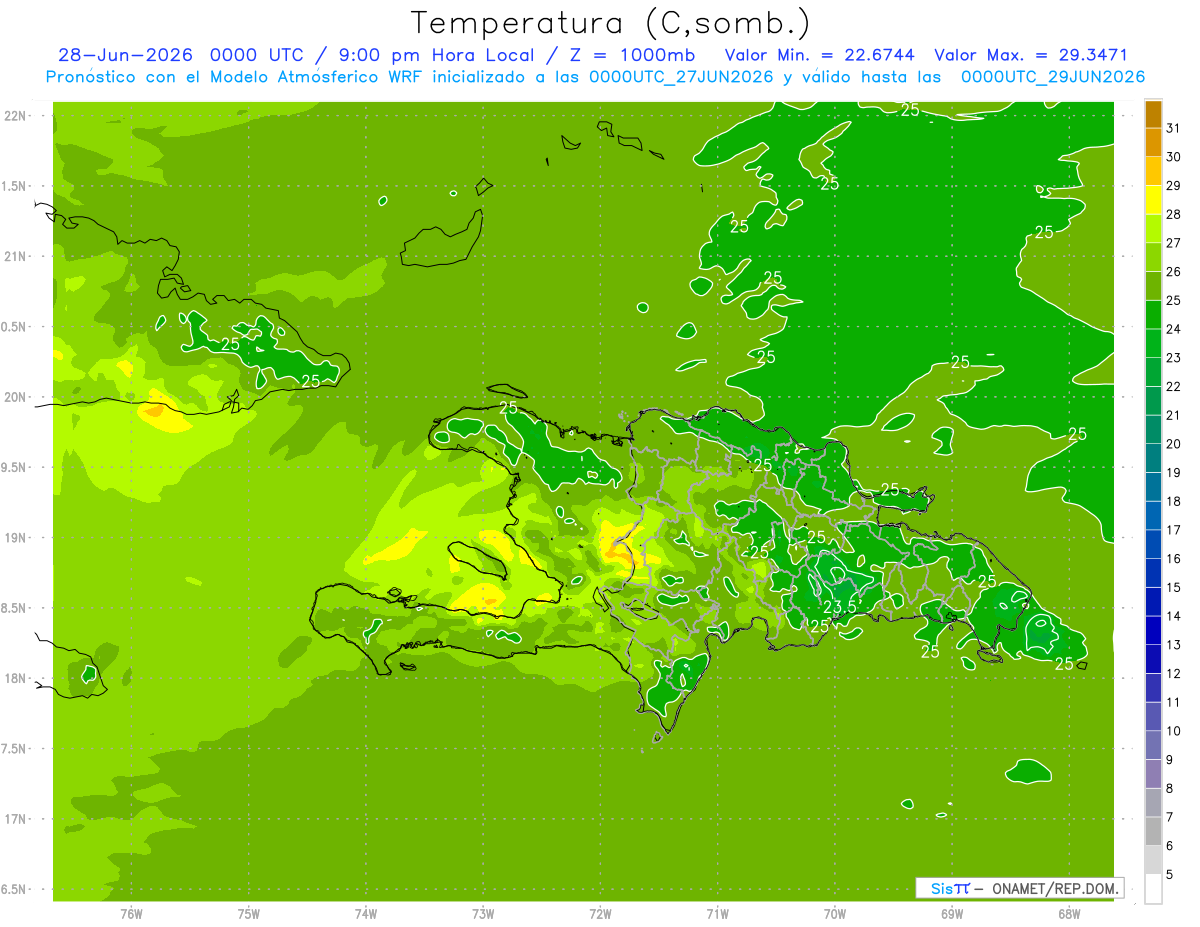The width and height of the screenshot is (1200, 927).
Task: Pick the legend color between 24 and 25
Action: click(x=1153, y=315)
